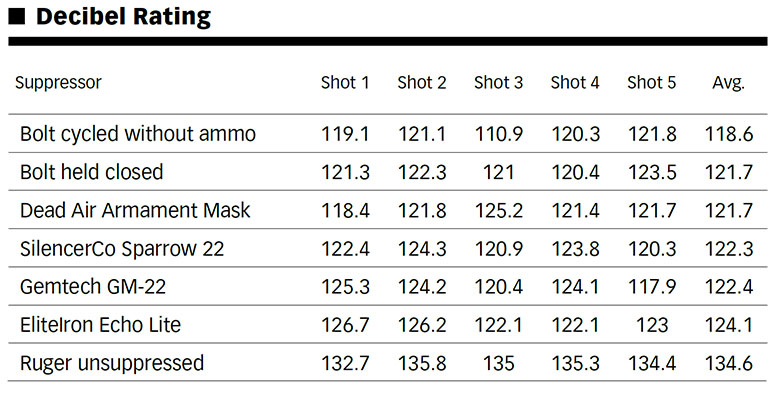
Task: Select the Avg. column header
Action: tap(729, 84)
